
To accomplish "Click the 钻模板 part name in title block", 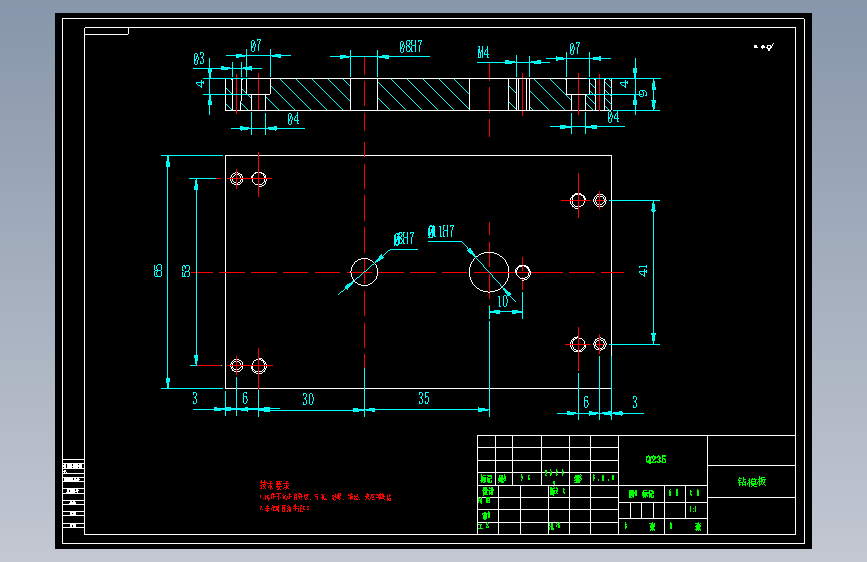I will pyautogui.click(x=751, y=482).
